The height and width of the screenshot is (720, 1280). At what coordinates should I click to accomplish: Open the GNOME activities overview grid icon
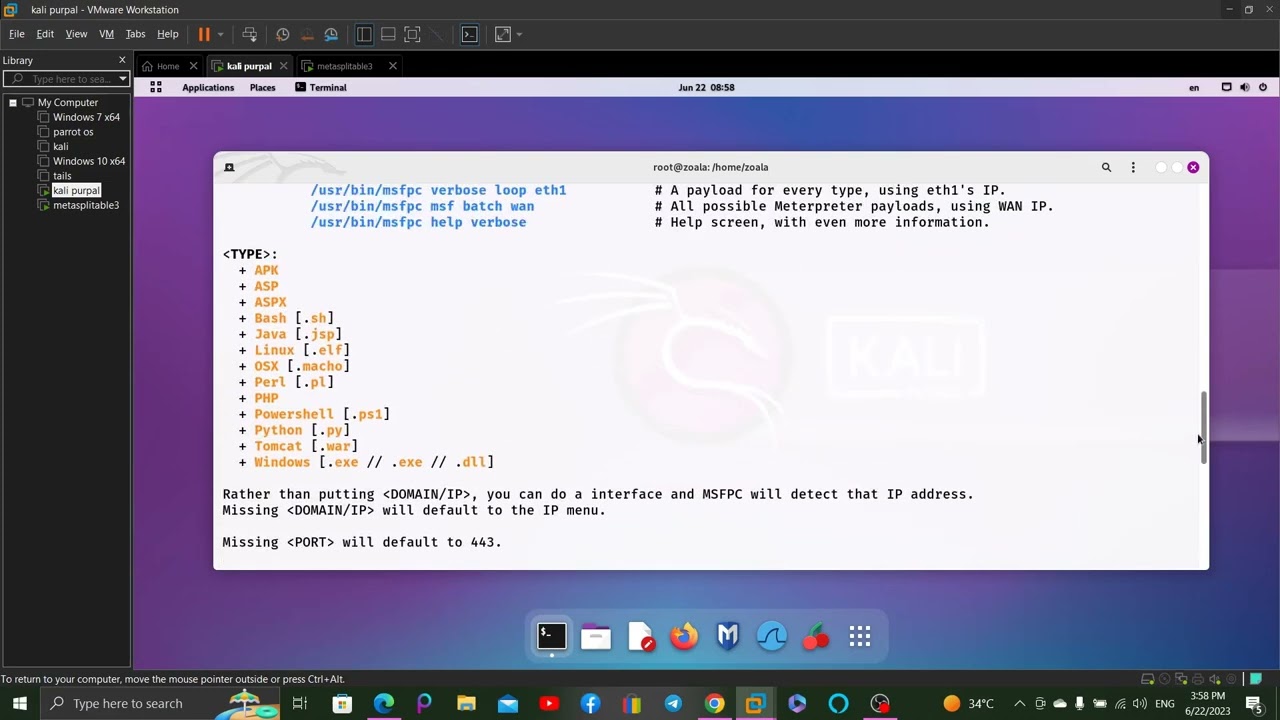click(156, 87)
